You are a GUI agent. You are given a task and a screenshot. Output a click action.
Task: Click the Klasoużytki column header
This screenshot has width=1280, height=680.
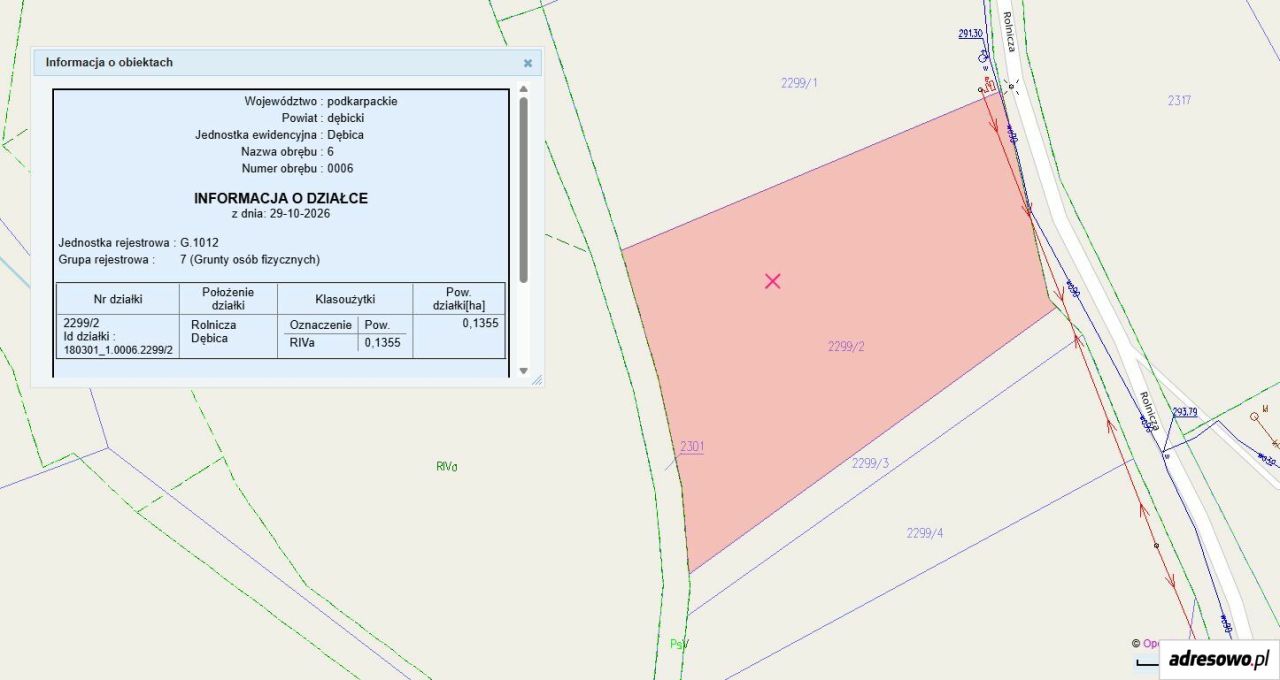(x=345, y=299)
